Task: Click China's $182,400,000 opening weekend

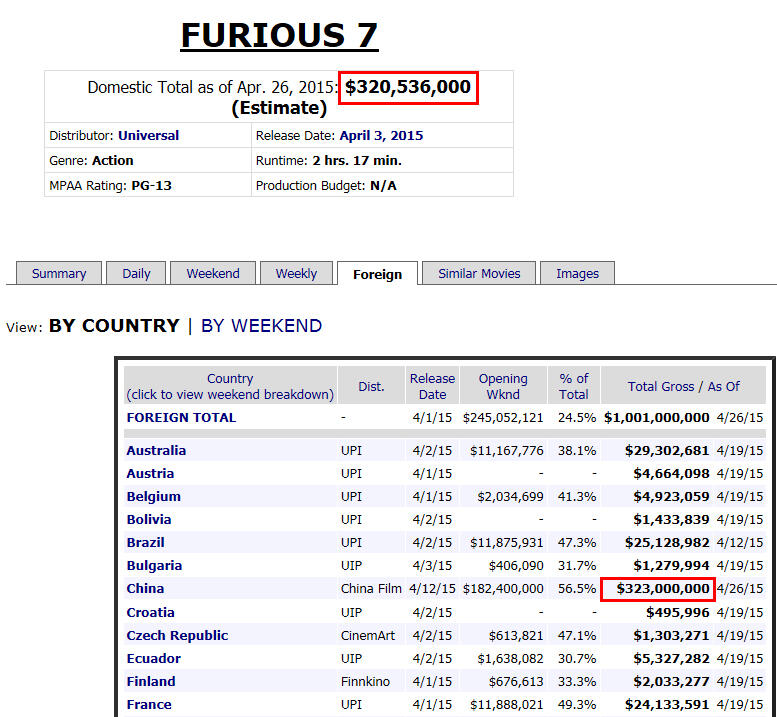Action: [503, 589]
